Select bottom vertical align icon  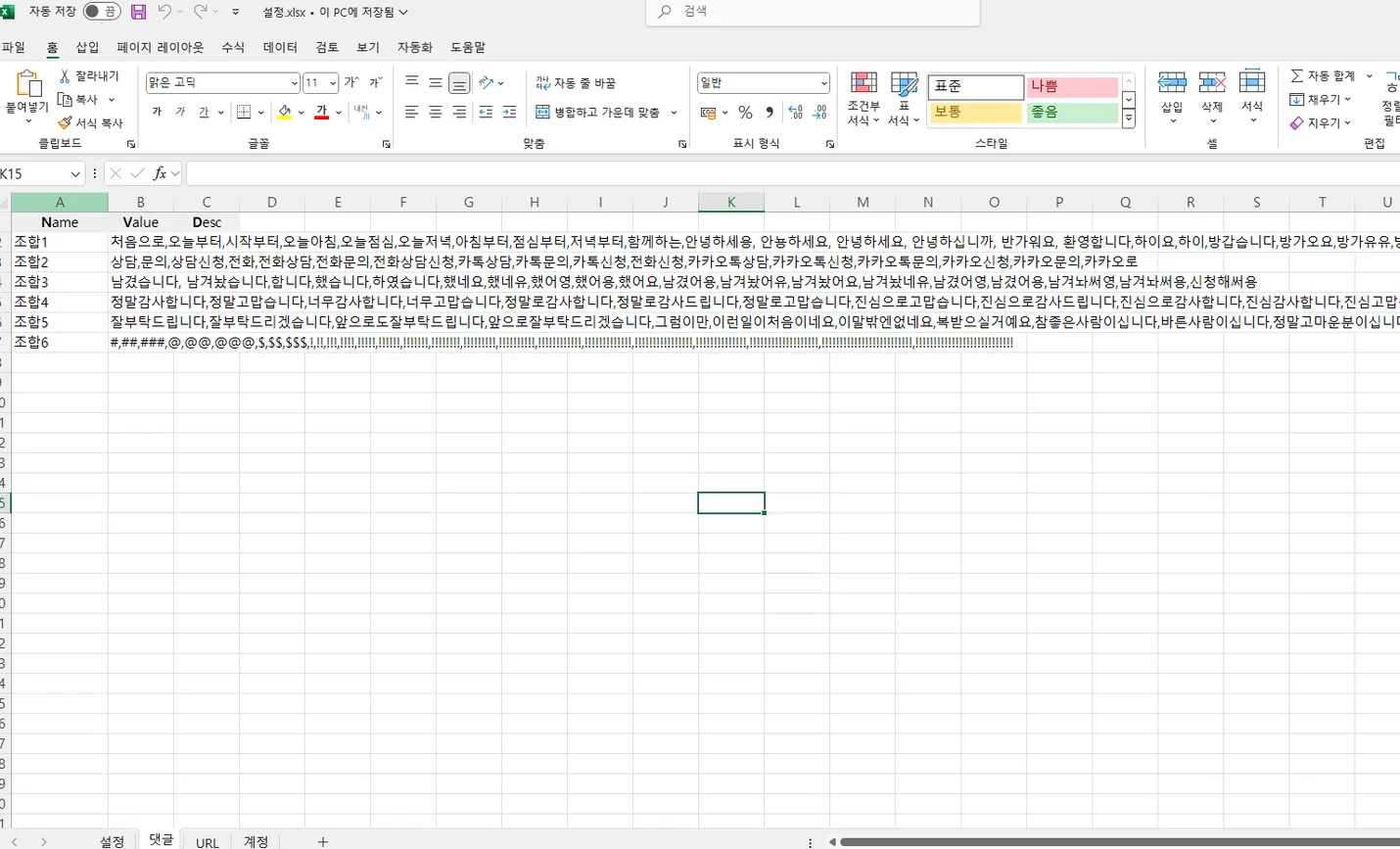click(459, 83)
